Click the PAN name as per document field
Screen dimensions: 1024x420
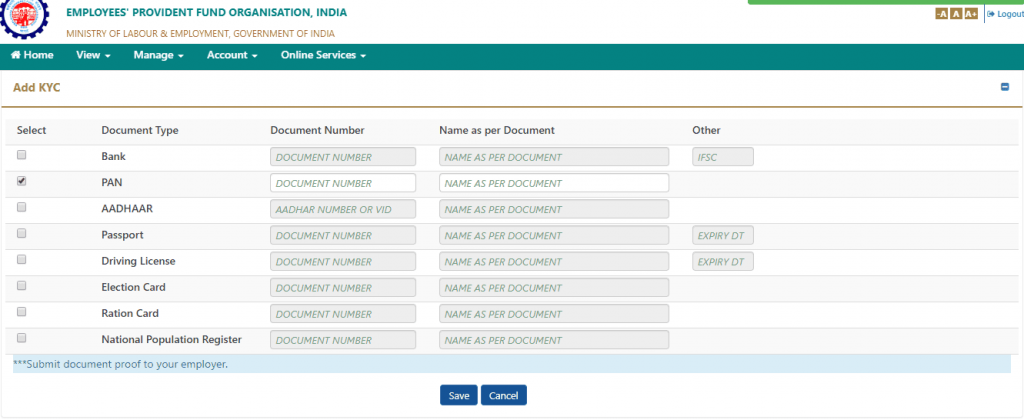[x=554, y=183]
